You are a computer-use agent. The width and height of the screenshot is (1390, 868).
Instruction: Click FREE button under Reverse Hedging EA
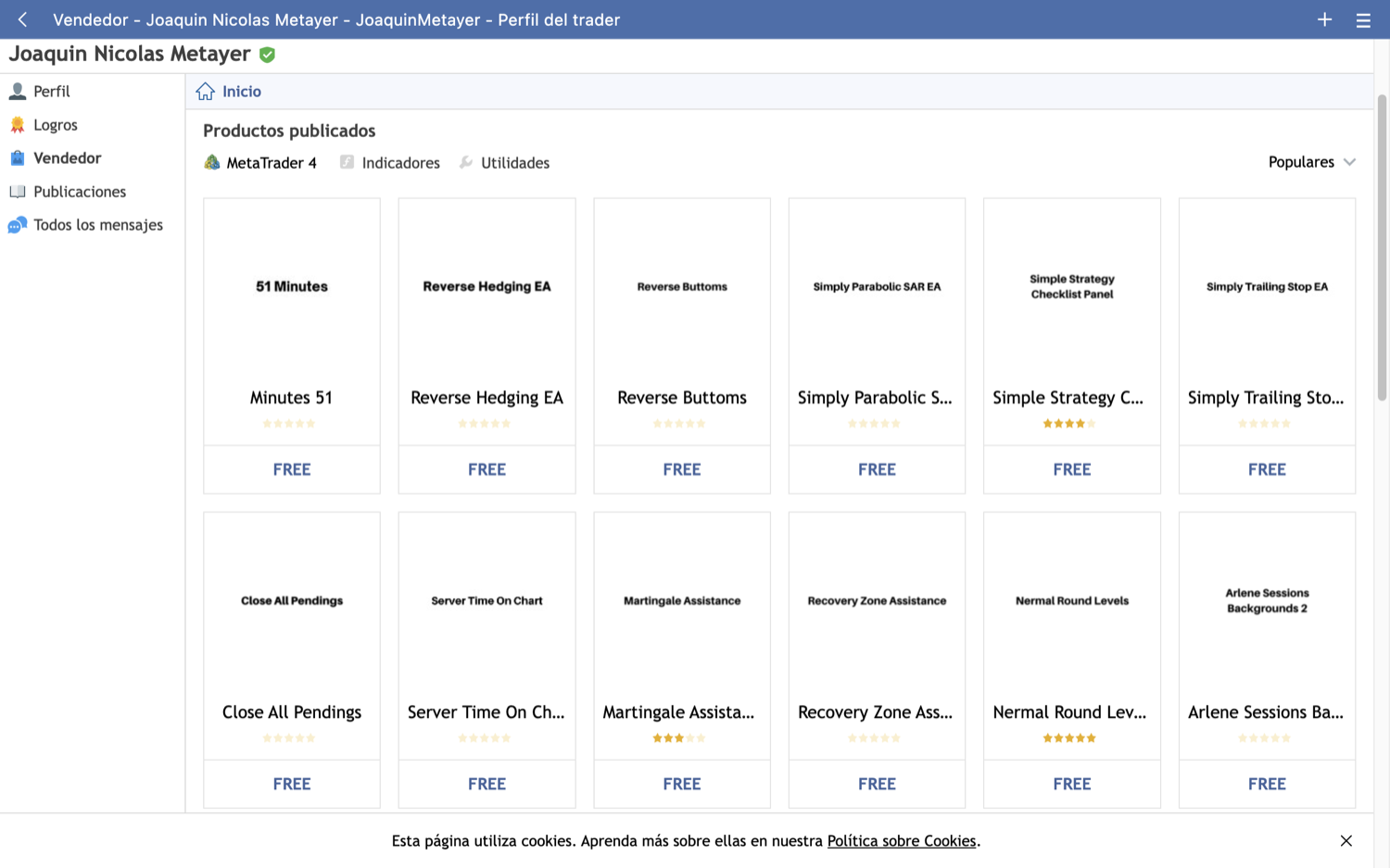[x=486, y=470]
